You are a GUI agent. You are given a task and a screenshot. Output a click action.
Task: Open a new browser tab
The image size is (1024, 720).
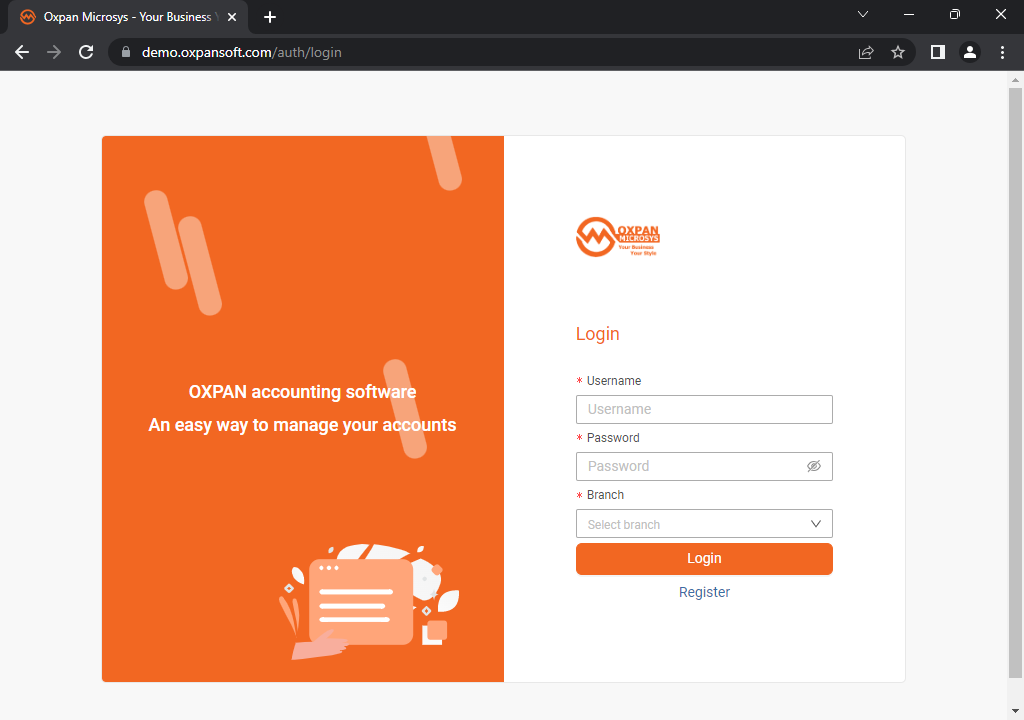click(270, 17)
